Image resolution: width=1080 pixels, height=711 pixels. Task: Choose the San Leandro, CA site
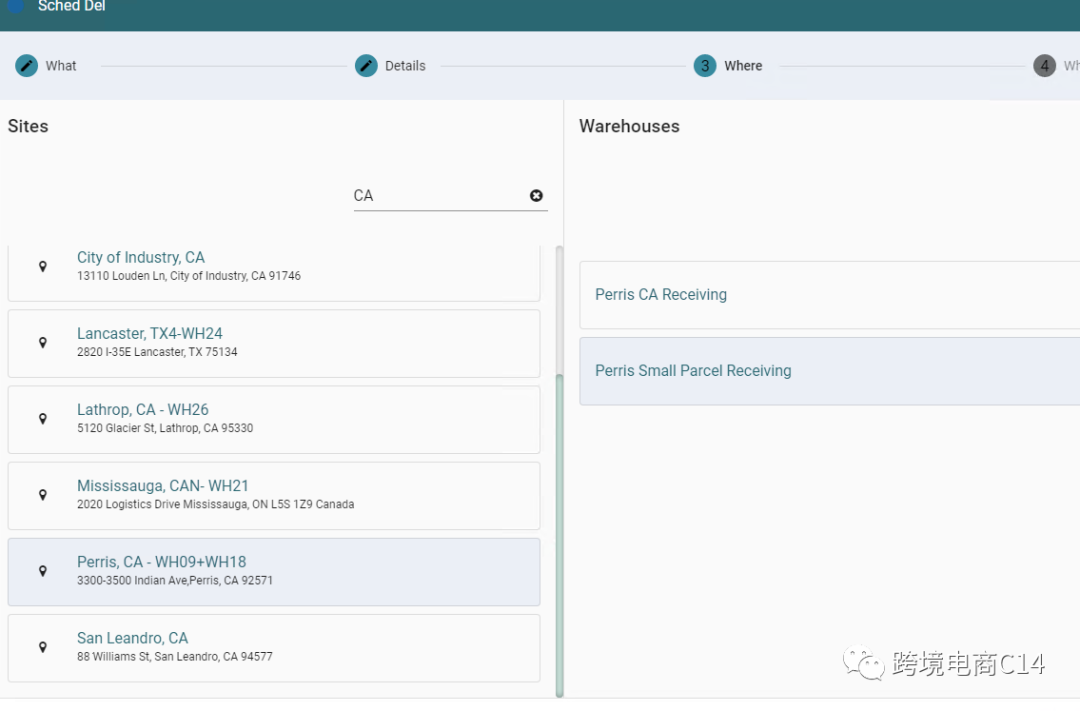[132, 638]
